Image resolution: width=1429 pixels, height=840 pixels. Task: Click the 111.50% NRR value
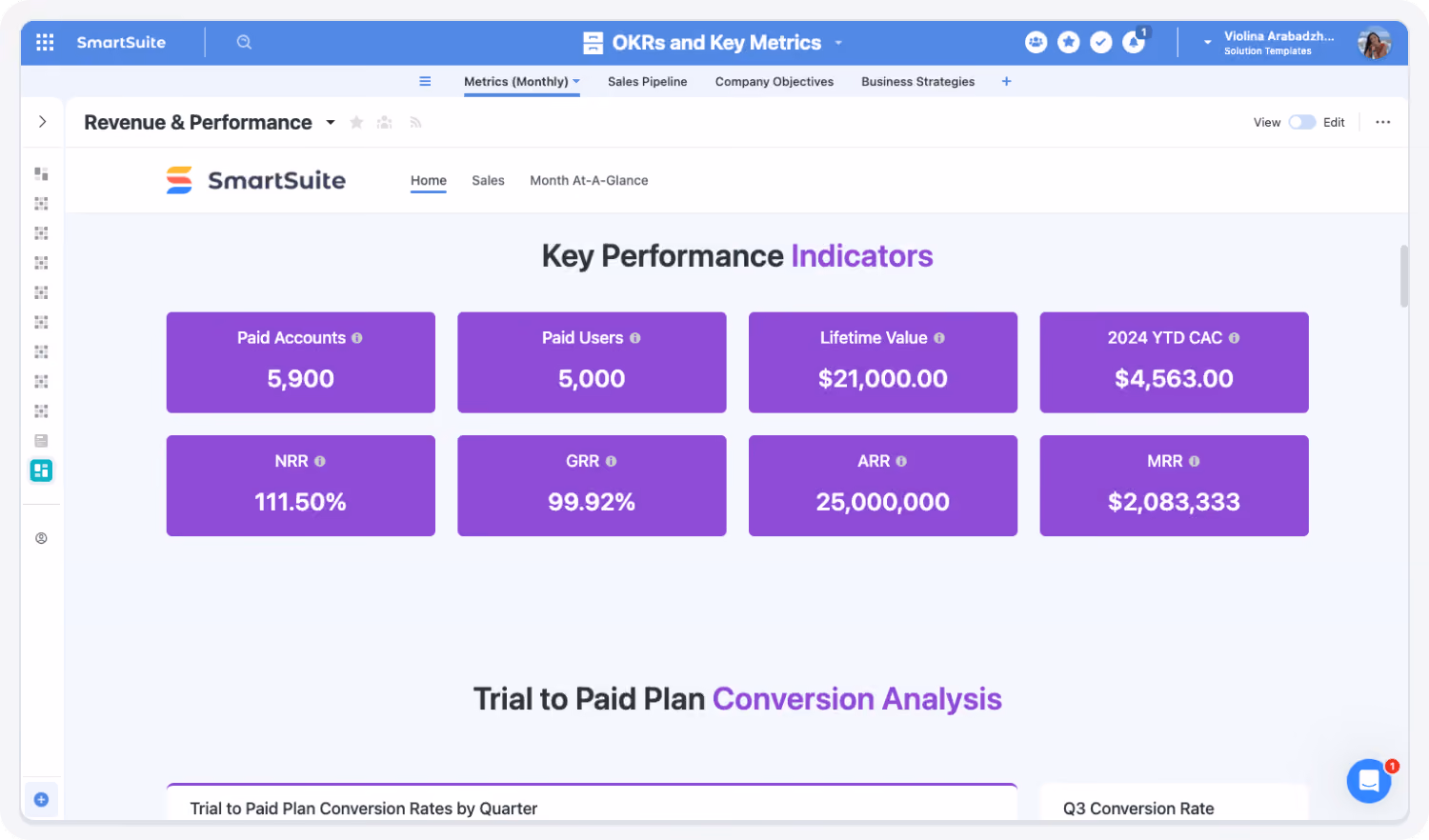pyautogui.click(x=301, y=502)
